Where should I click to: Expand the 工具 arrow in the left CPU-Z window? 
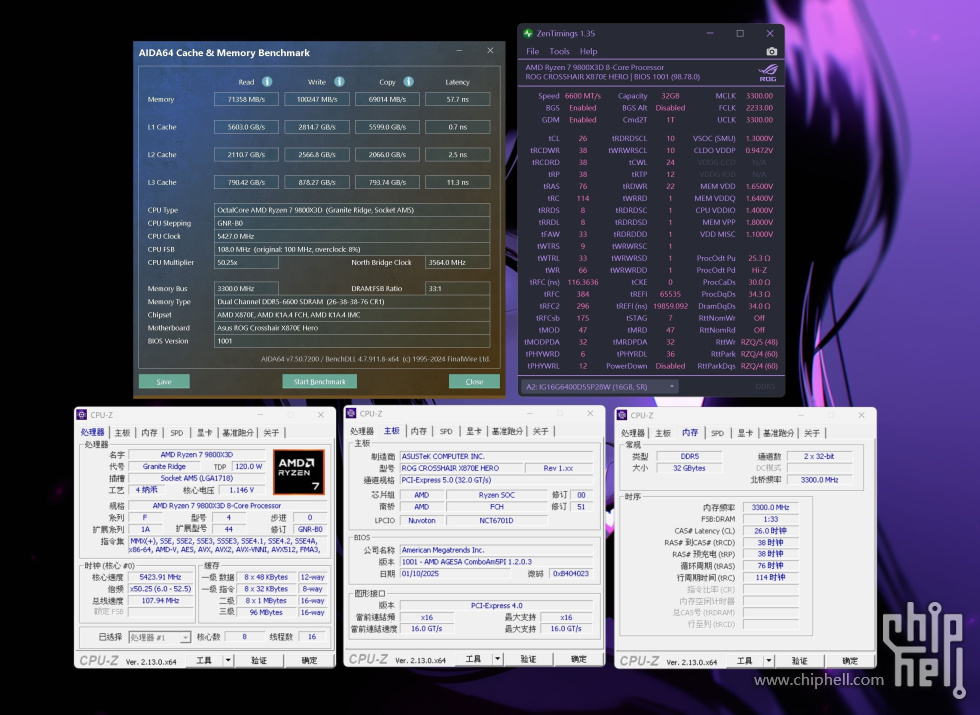[x=228, y=660]
